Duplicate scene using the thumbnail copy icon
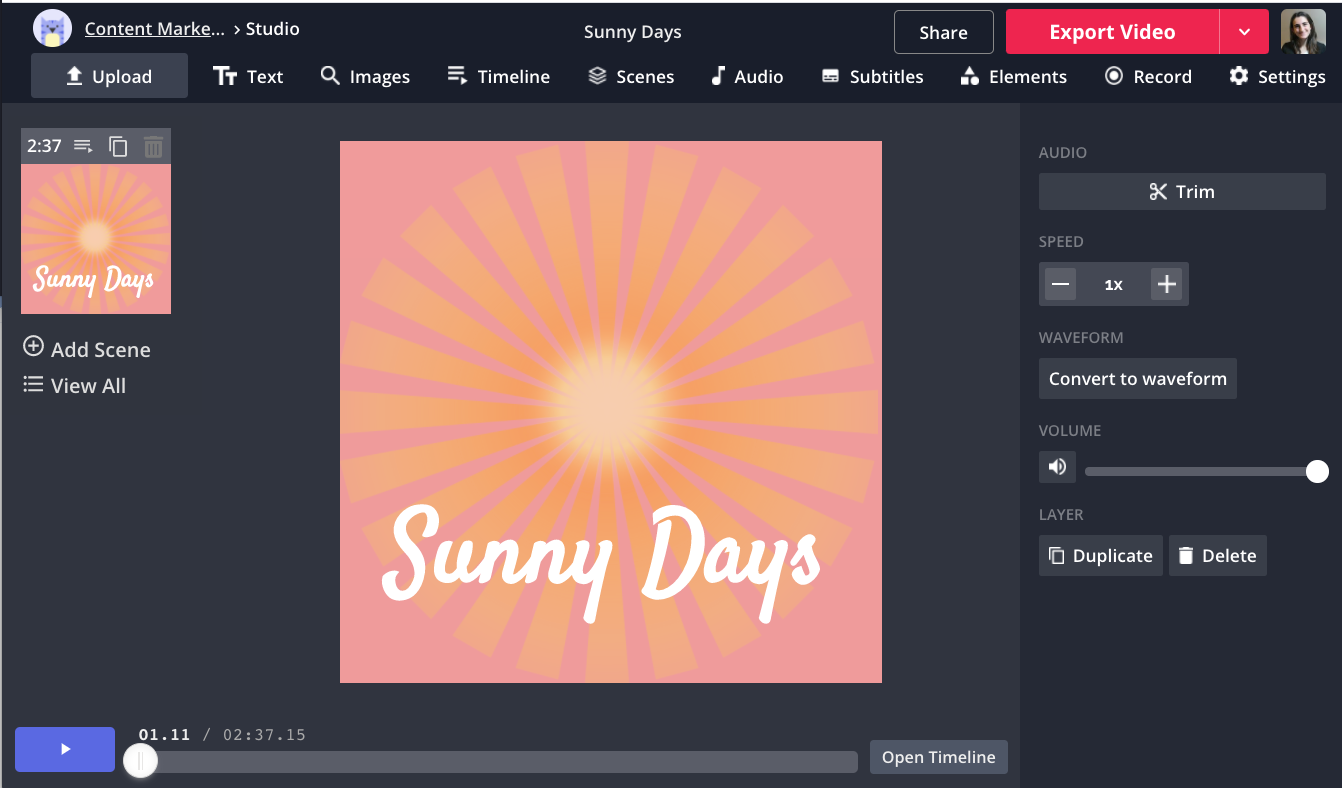 point(118,146)
